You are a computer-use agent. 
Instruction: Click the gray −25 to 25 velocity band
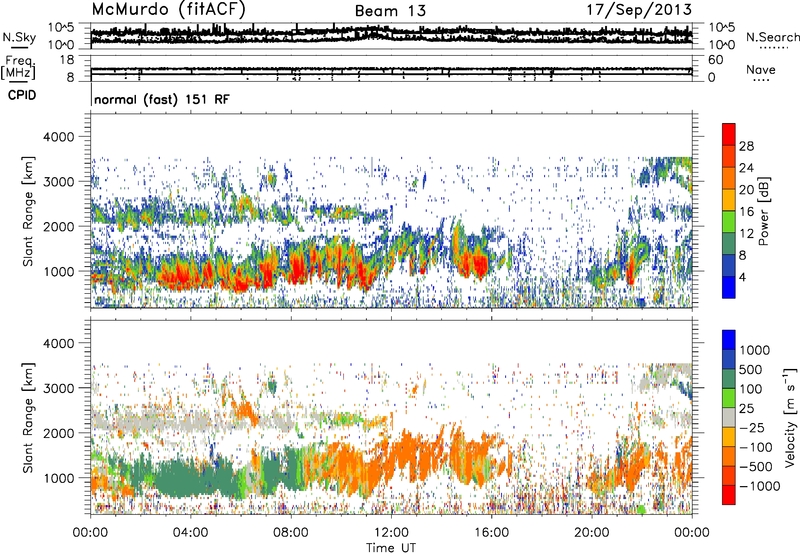click(729, 417)
